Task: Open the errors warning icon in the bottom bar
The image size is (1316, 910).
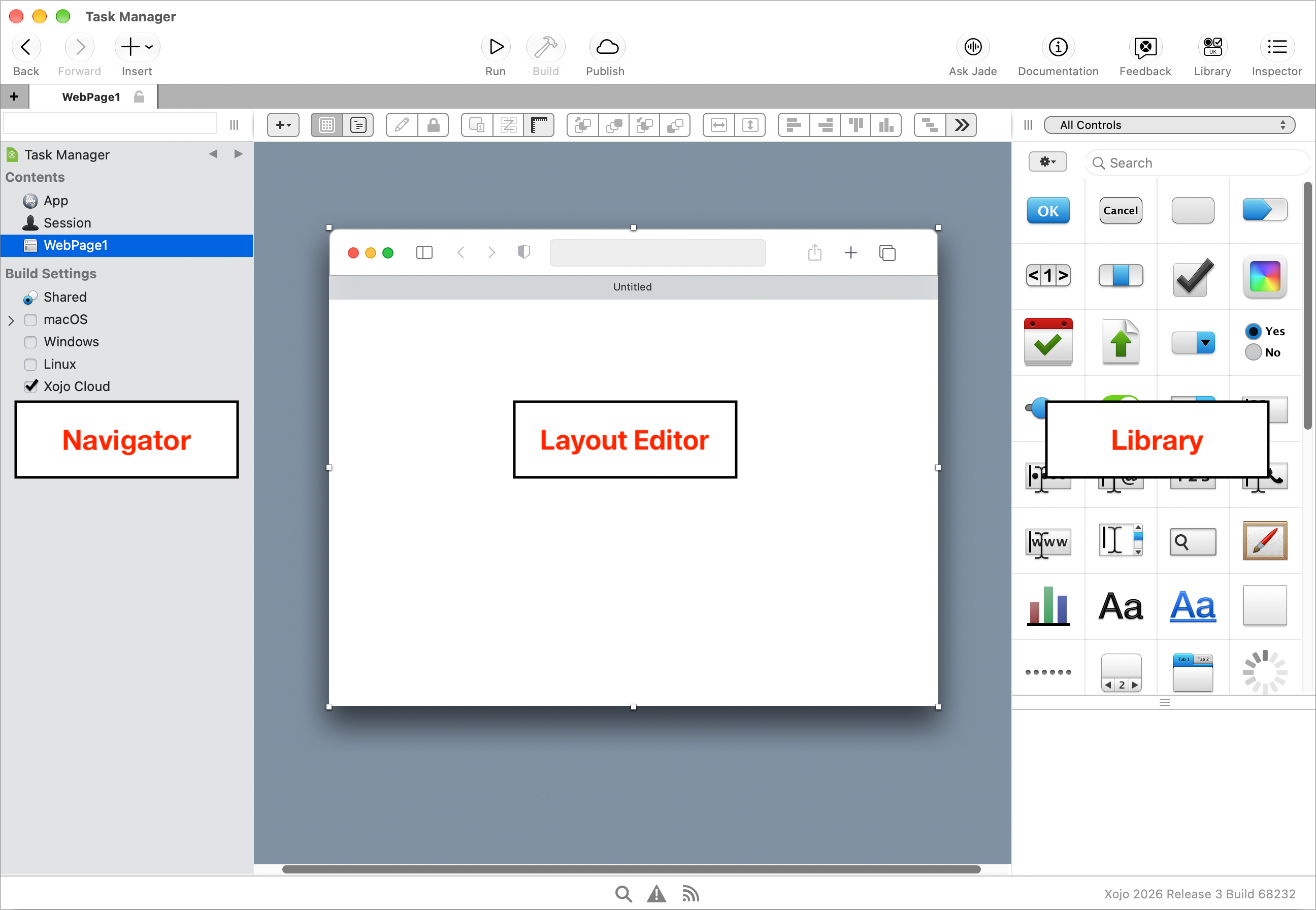Action: click(656, 893)
